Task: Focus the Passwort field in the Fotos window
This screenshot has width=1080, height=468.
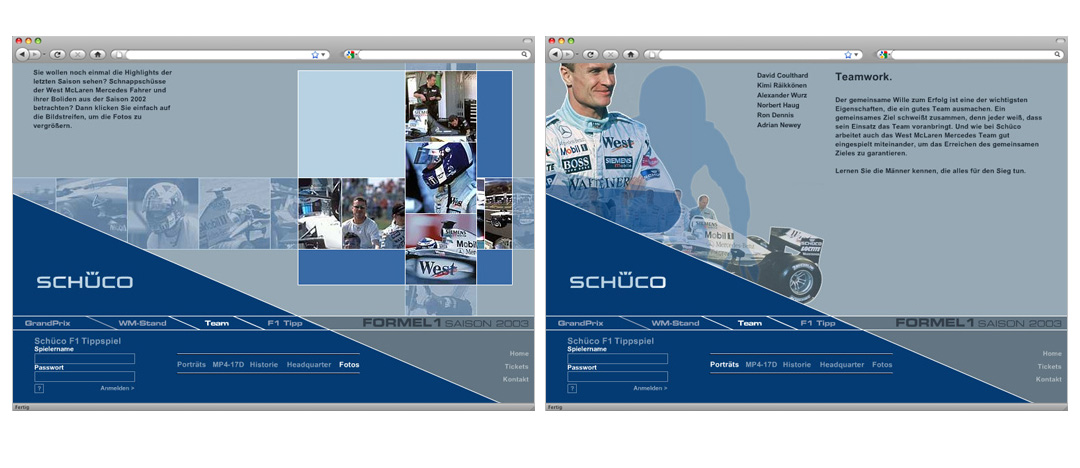Action: click(85, 377)
